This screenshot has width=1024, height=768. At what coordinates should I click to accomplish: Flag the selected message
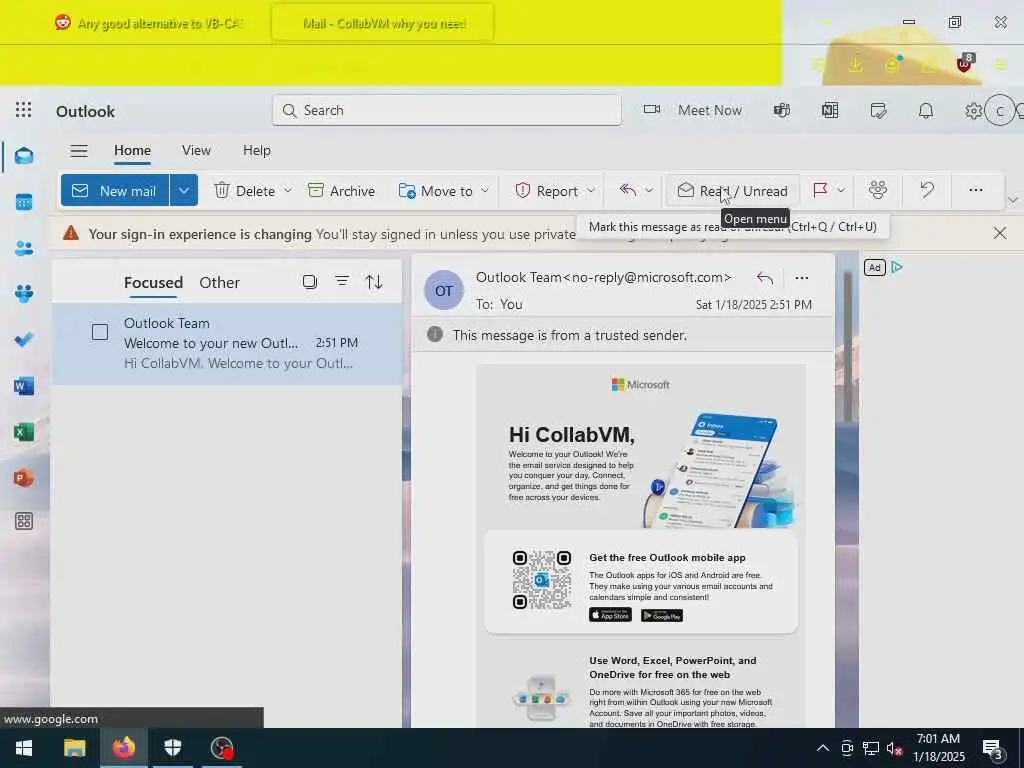point(820,190)
